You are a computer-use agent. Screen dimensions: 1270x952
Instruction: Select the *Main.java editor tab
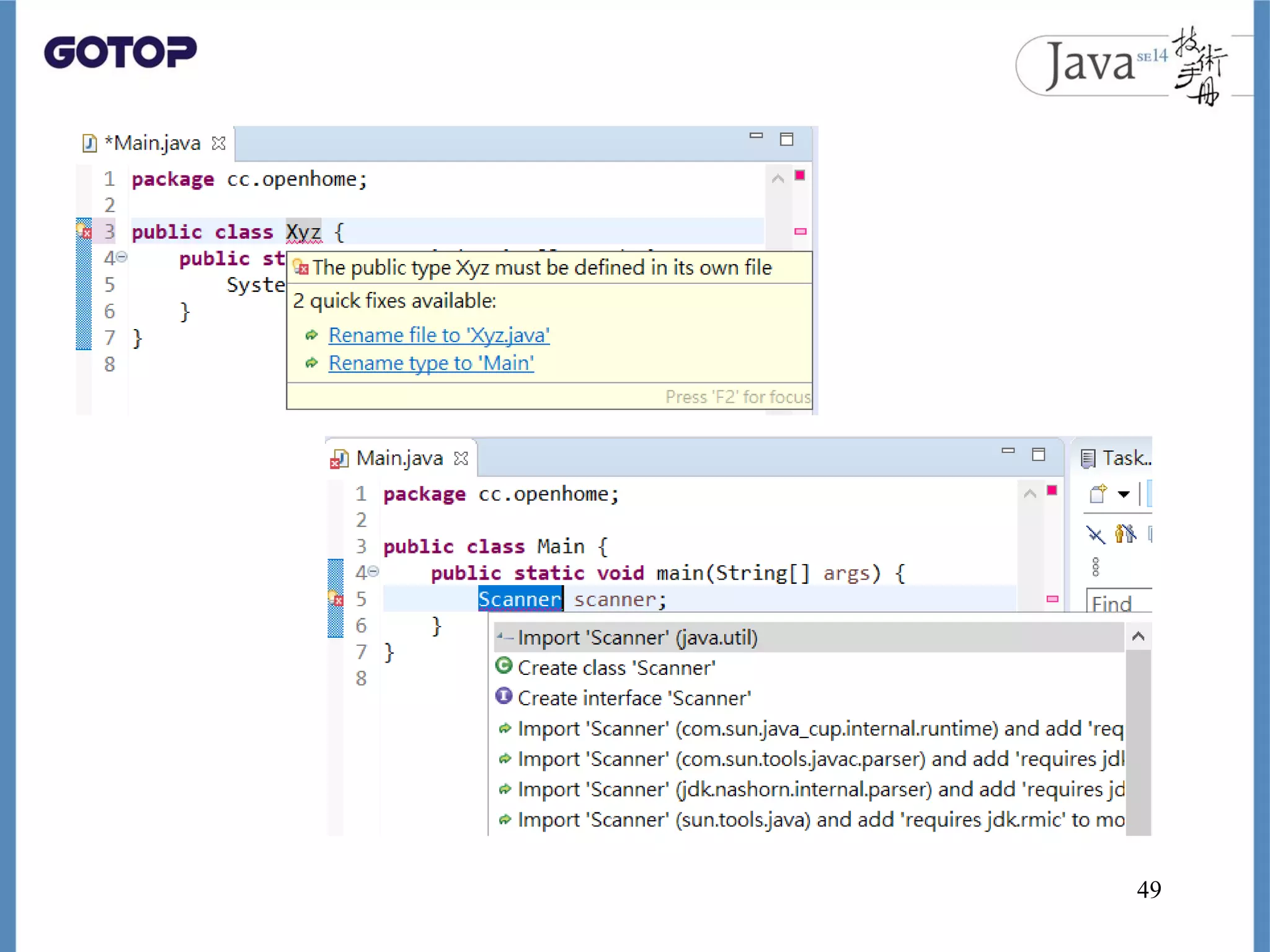[153, 143]
